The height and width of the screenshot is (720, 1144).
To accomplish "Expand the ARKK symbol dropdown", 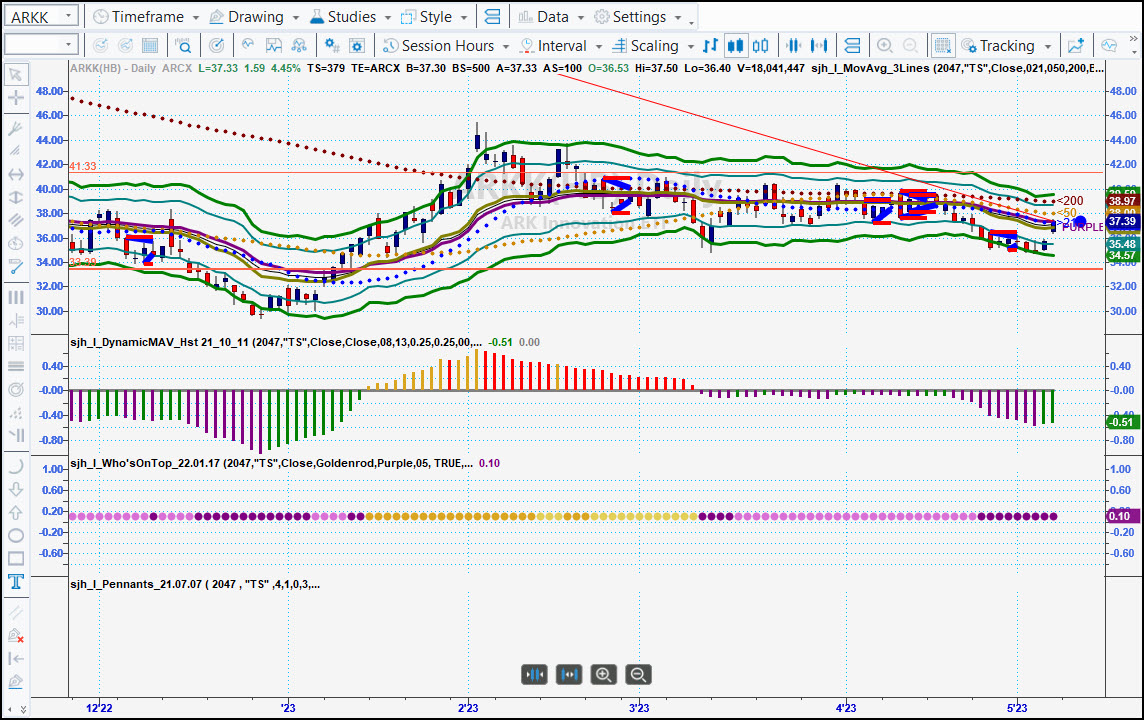I will click(68, 16).
